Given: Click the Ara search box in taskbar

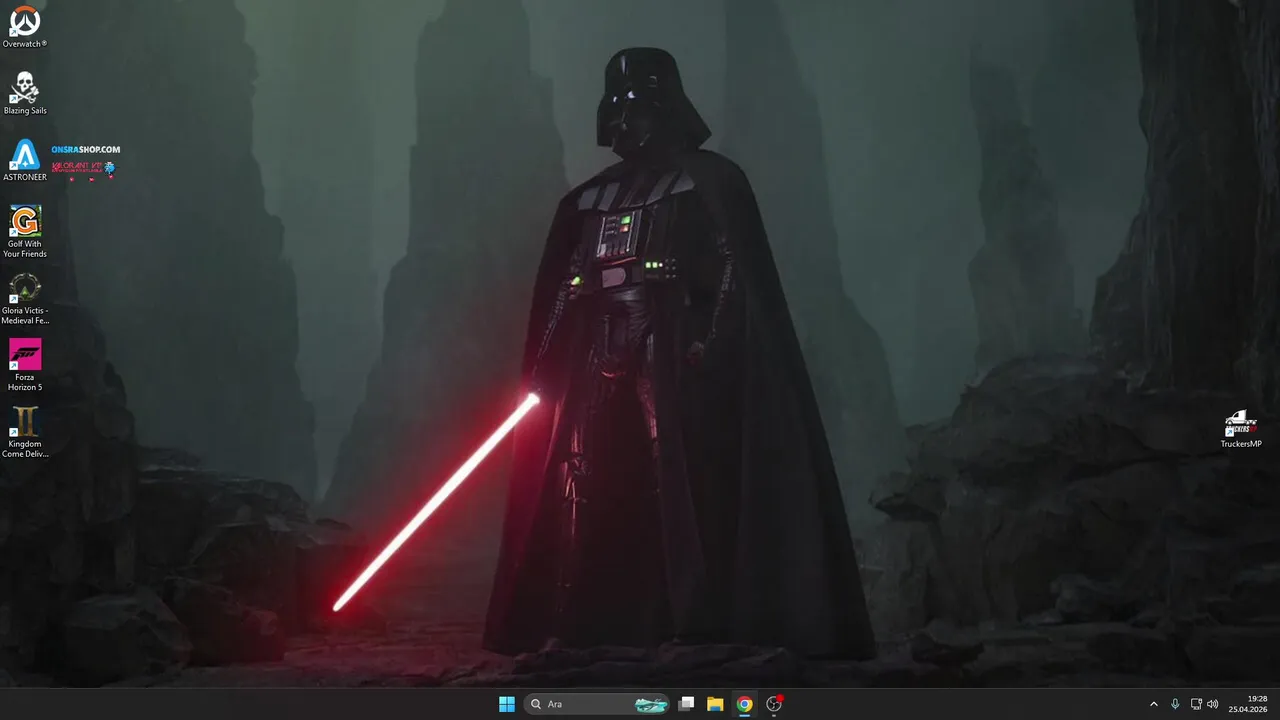Looking at the screenshot, I should (x=597, y=704).
